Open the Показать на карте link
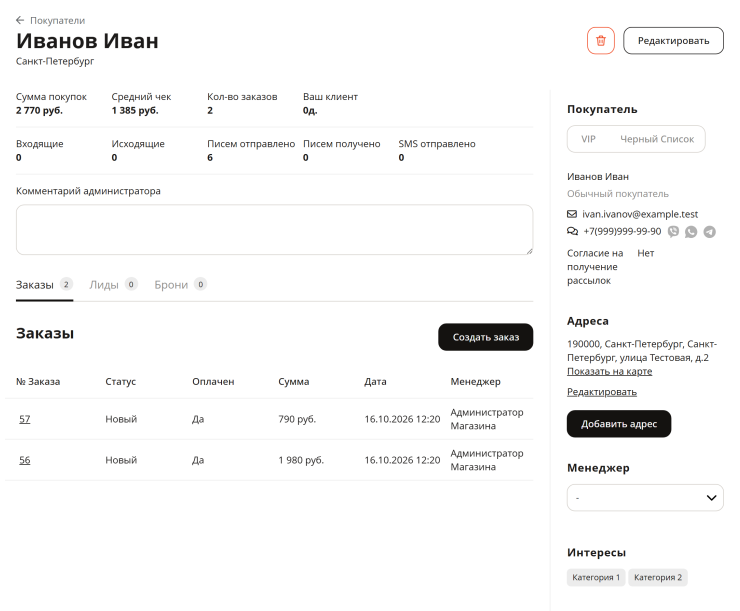This screenshot has width=740, height=611. coord(609,371)
